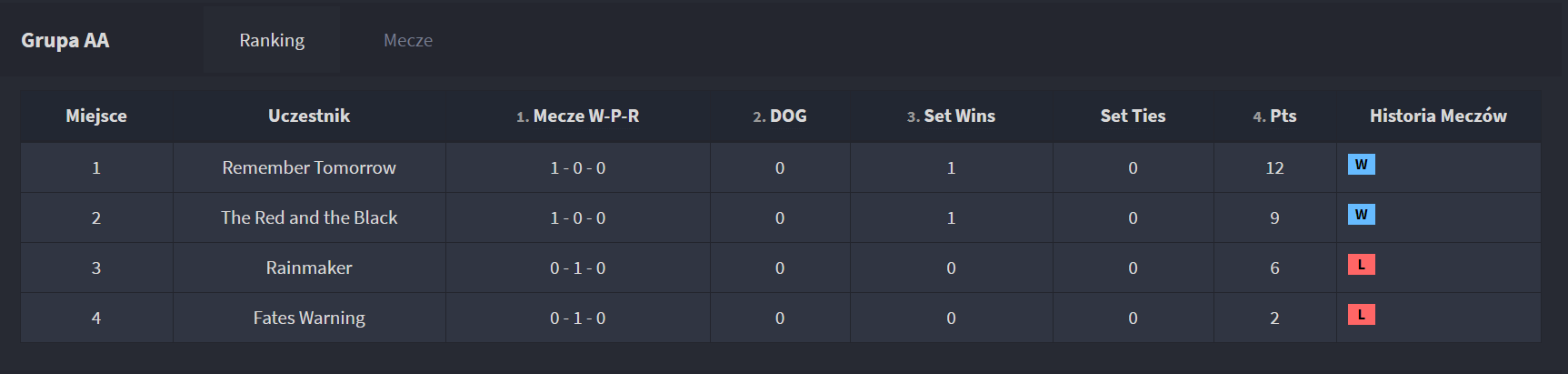Click the 12 points value for Remember Tomorrow
Image resolution: width=1568 pixels, height=374 pixels.
pos(1274,167)
